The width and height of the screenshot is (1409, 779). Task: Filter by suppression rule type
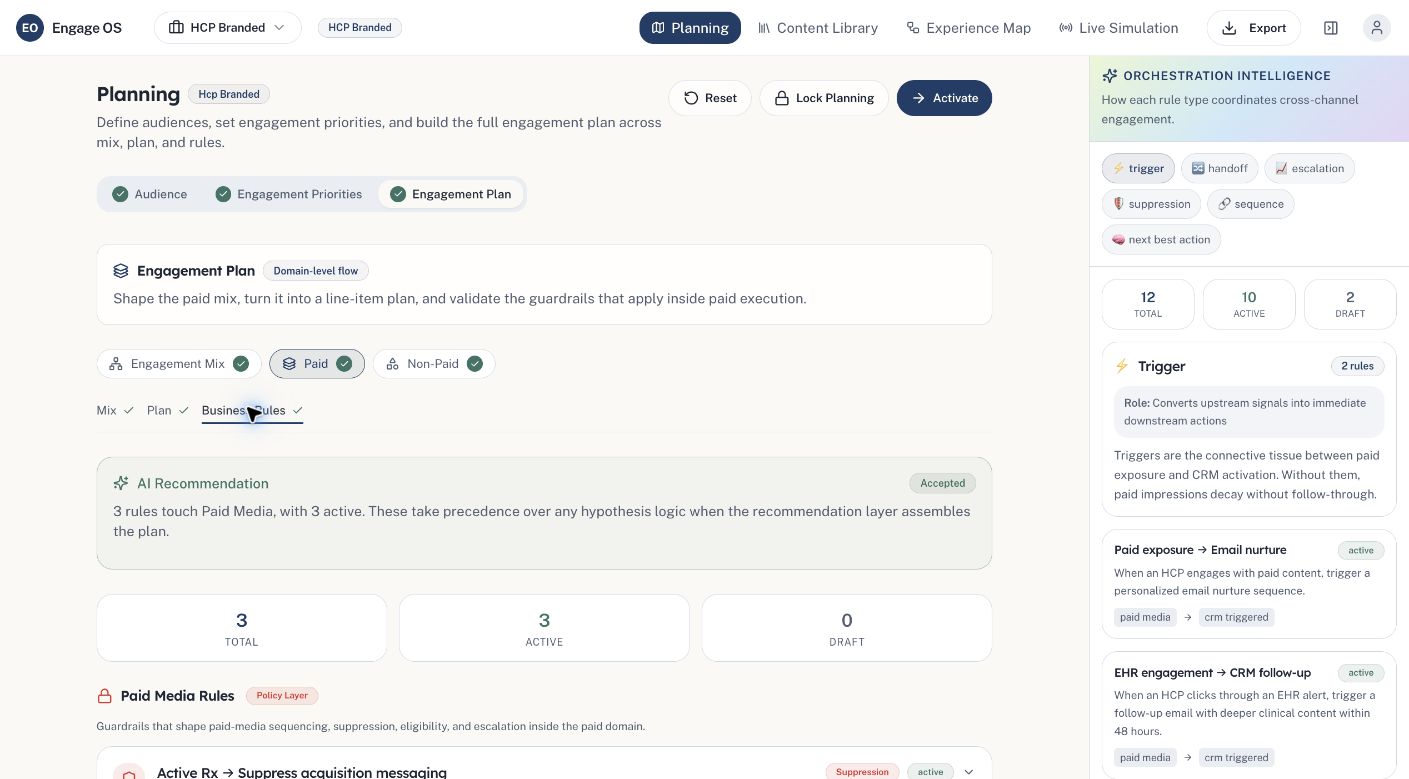click(x=1151, y=204)
